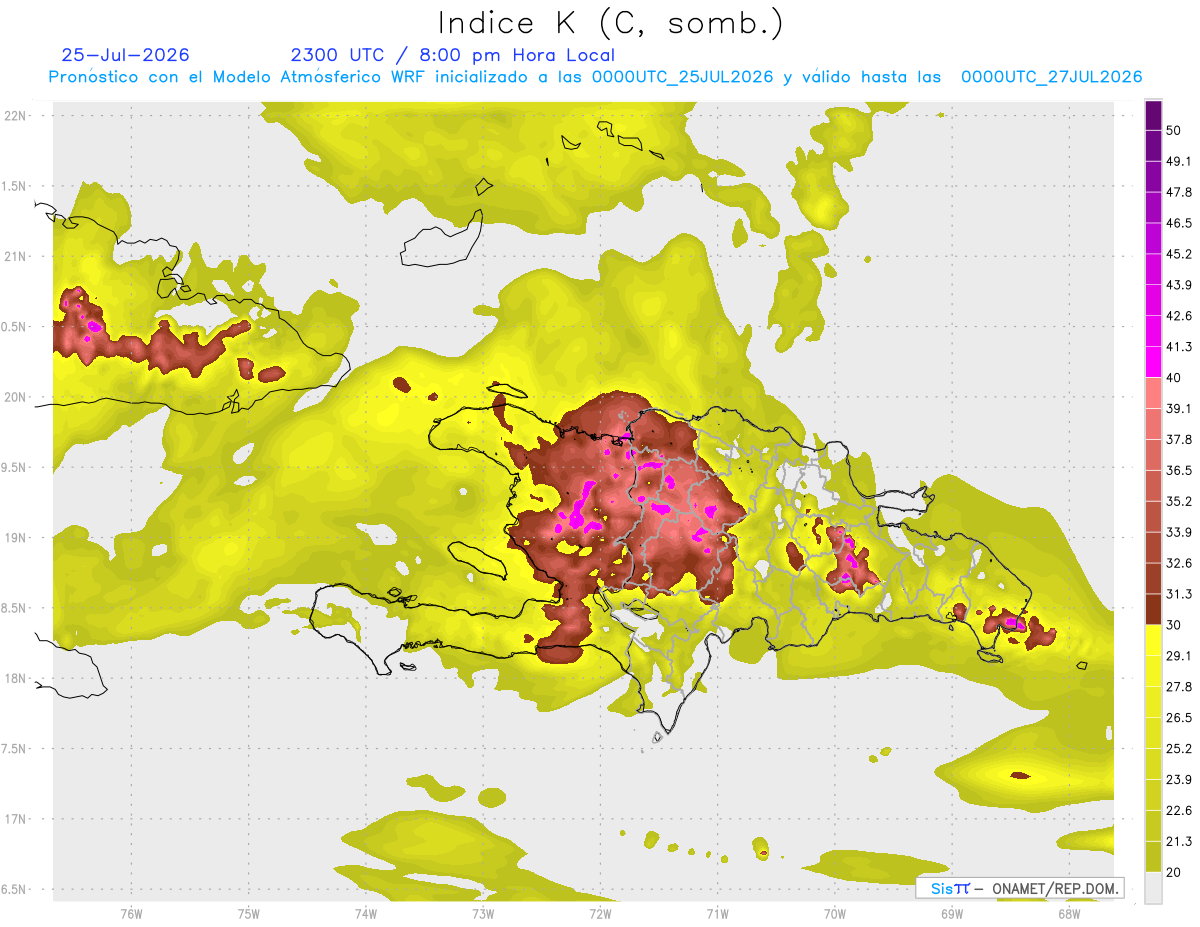1200x927 pixels.
Task: Click legend value "32.6"
Action: (1179, 563)
